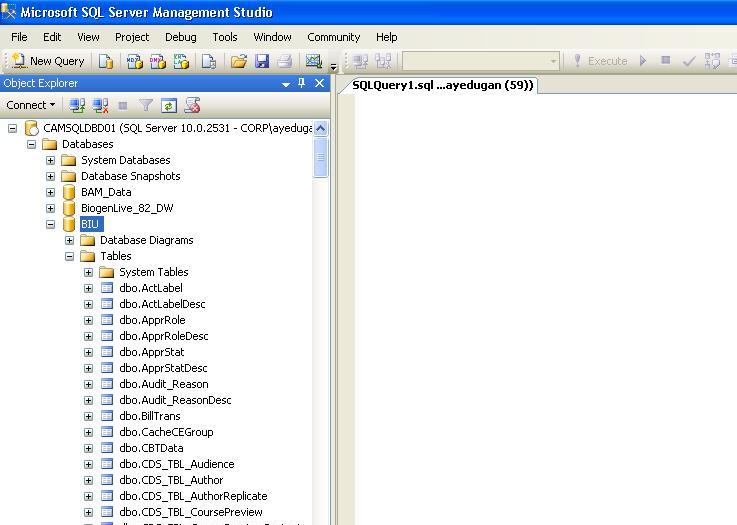The image size is (737, 525).
Task: Select the BIU database
Action: point(90,224)
